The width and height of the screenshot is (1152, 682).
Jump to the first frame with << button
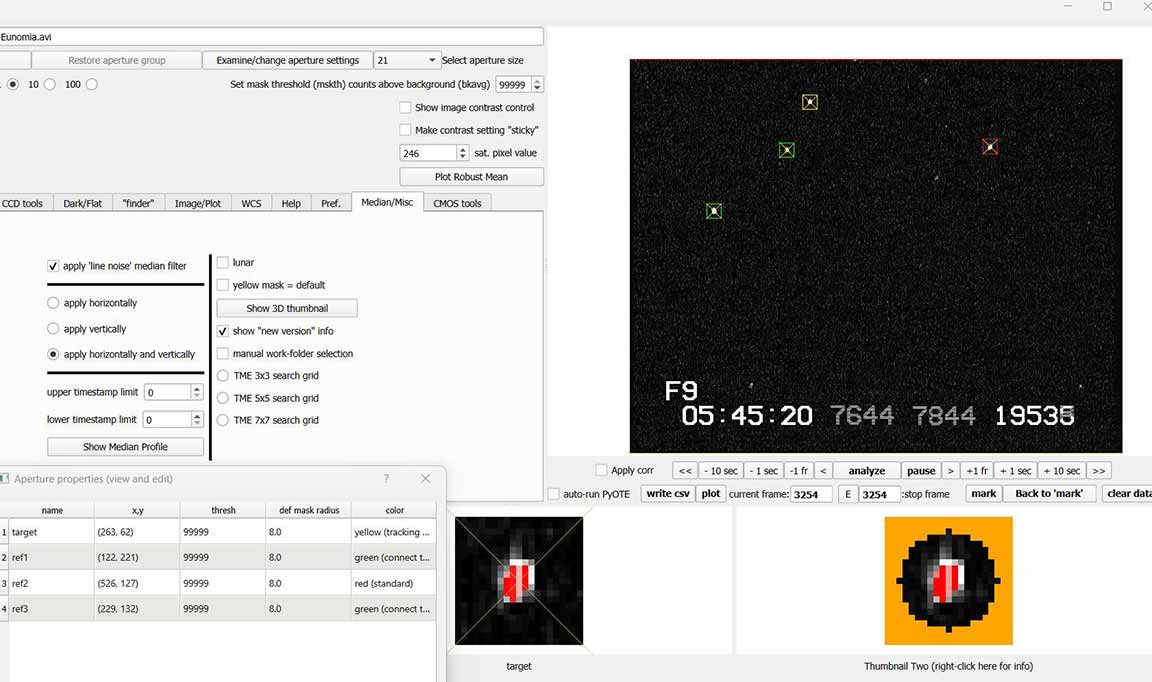point(685,471)
